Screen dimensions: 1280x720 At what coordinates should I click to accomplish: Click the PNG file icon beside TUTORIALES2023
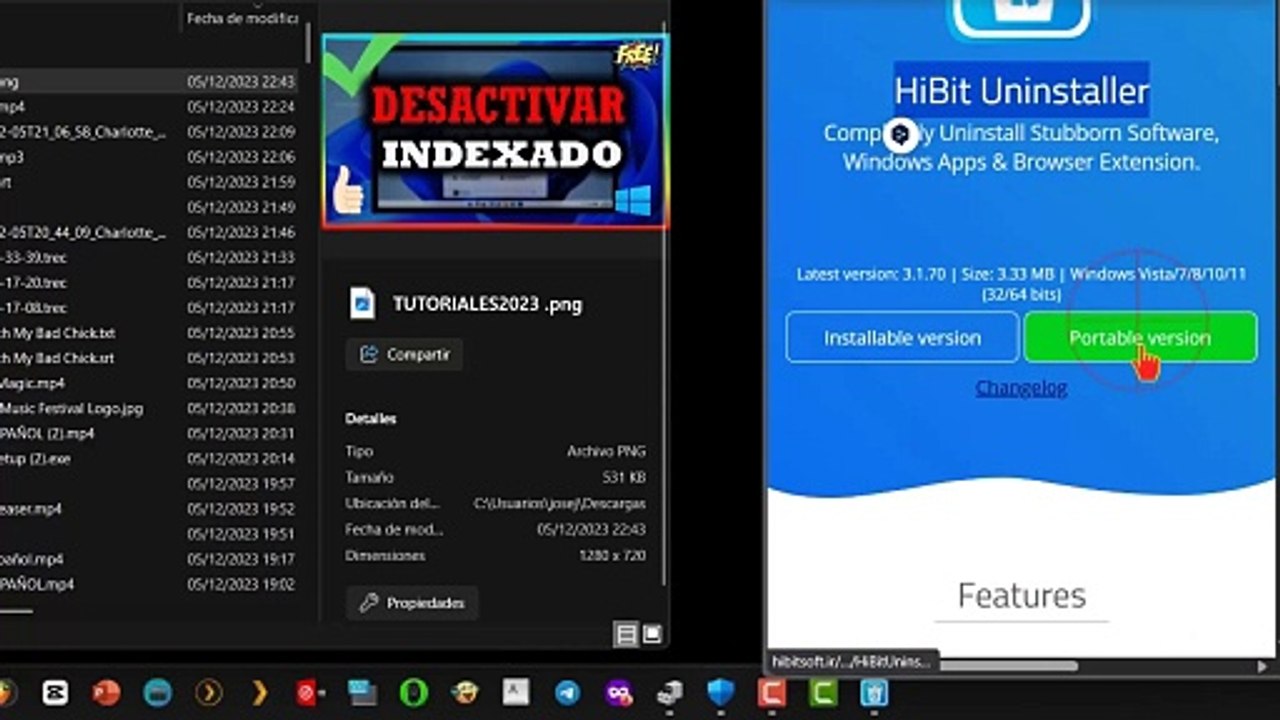tap(362, 303)
